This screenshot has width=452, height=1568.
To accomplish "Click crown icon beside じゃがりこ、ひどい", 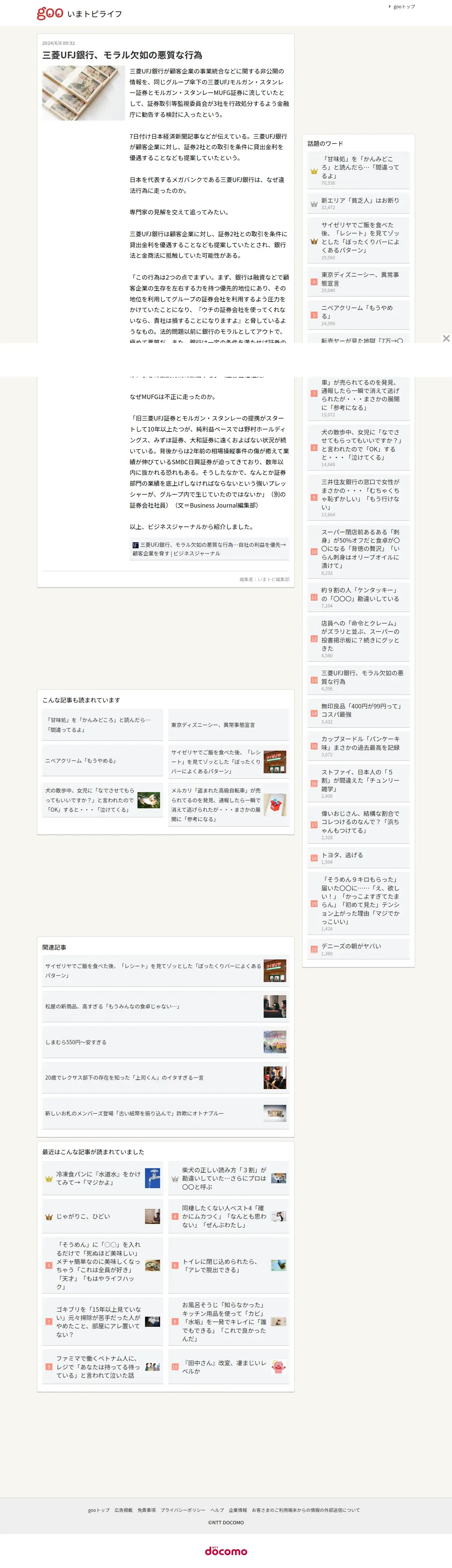I will click(49, 1217).
